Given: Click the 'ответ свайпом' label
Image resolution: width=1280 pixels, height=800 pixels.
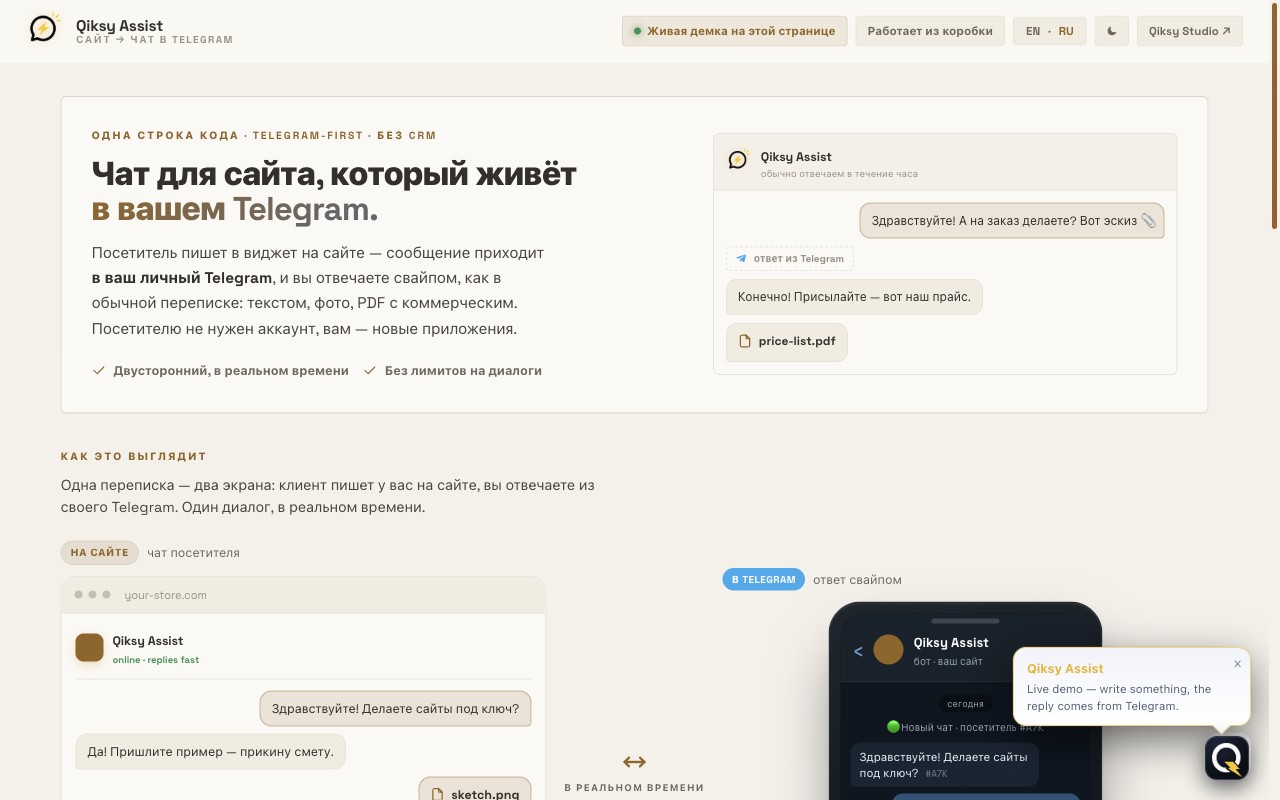Looking at the screenshot, I should coord(857,580).
